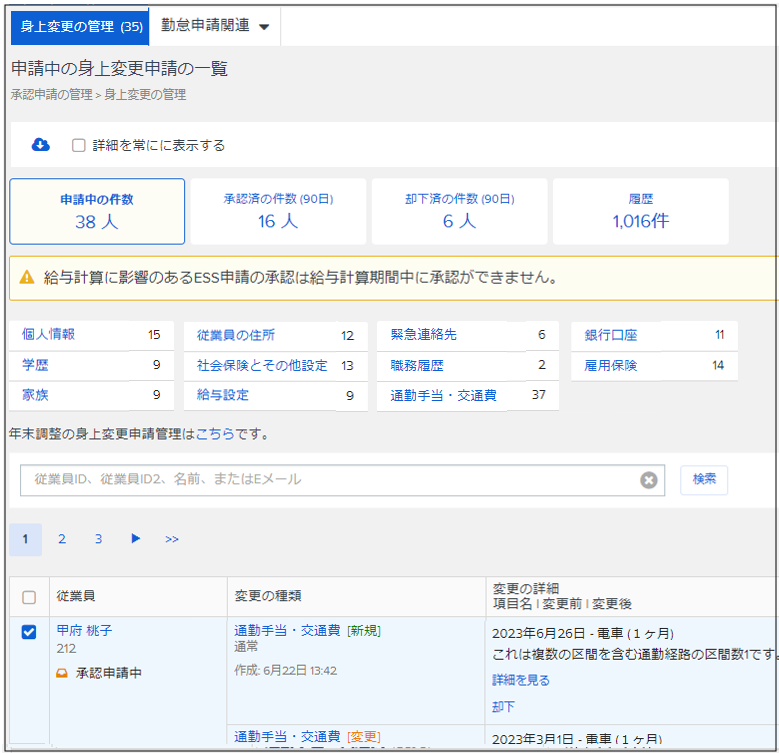Enable 詳細を常にに表示する checkbox
Viewport: 779px width, 753px height.
pyautogui.click(x=78, y=145)
